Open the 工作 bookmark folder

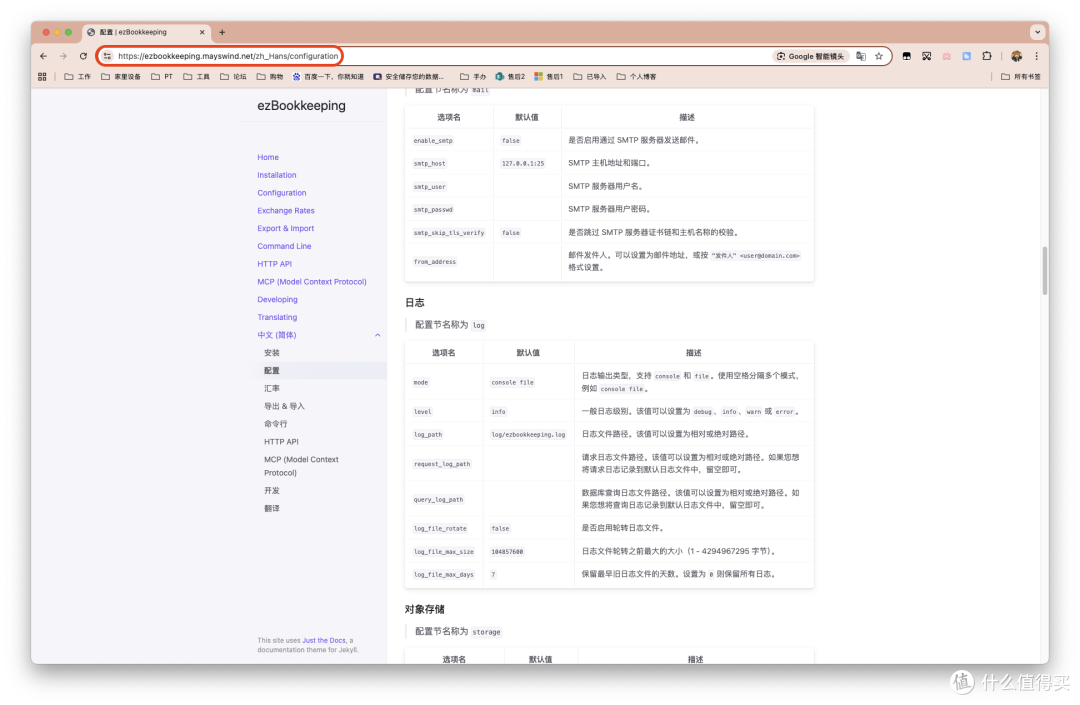point(77,77)
